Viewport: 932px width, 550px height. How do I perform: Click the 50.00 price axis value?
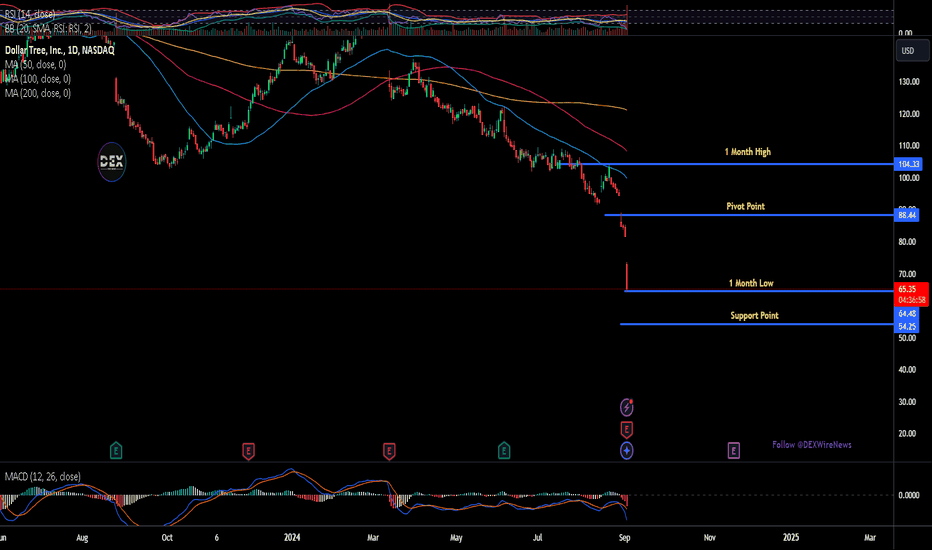pos(907,338)
